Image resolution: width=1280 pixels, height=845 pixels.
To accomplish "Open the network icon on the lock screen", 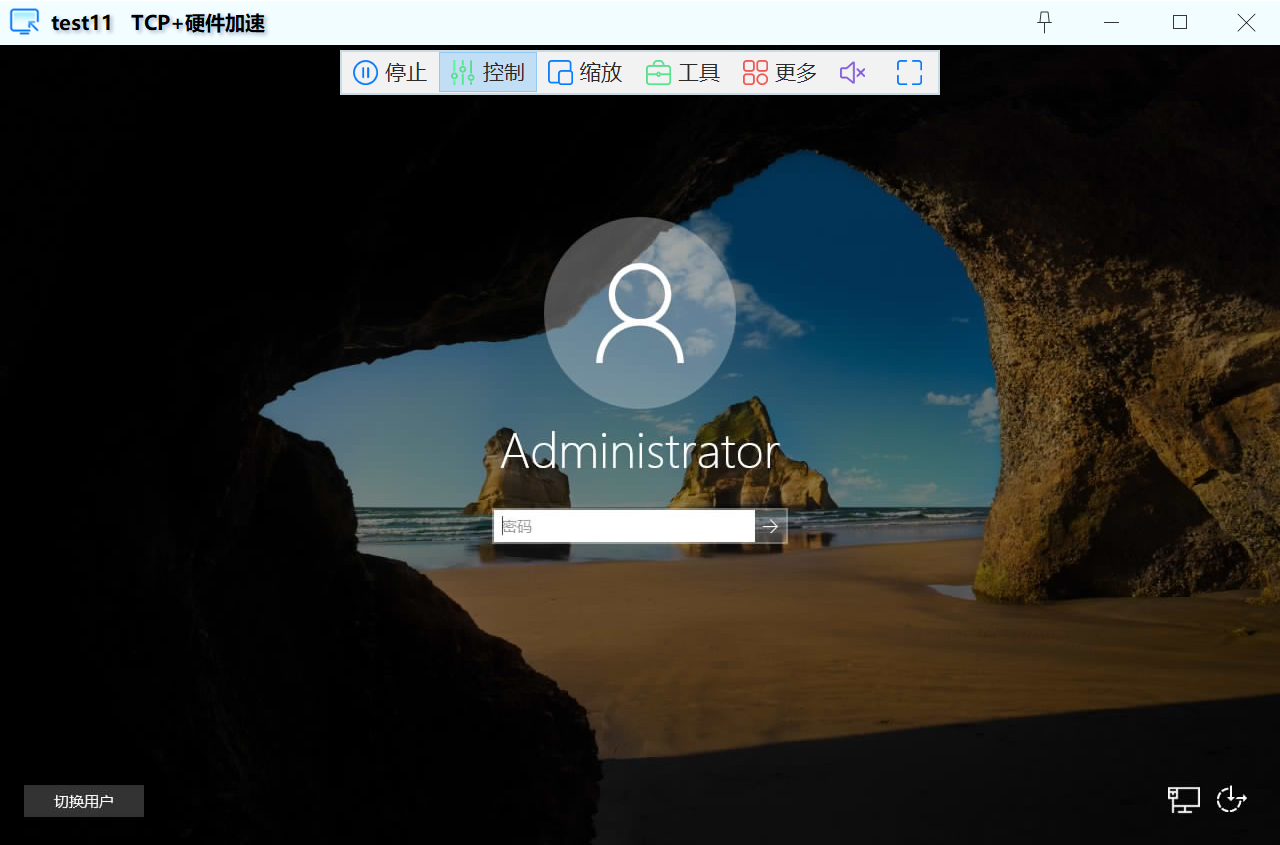I will pos(1184,799).
